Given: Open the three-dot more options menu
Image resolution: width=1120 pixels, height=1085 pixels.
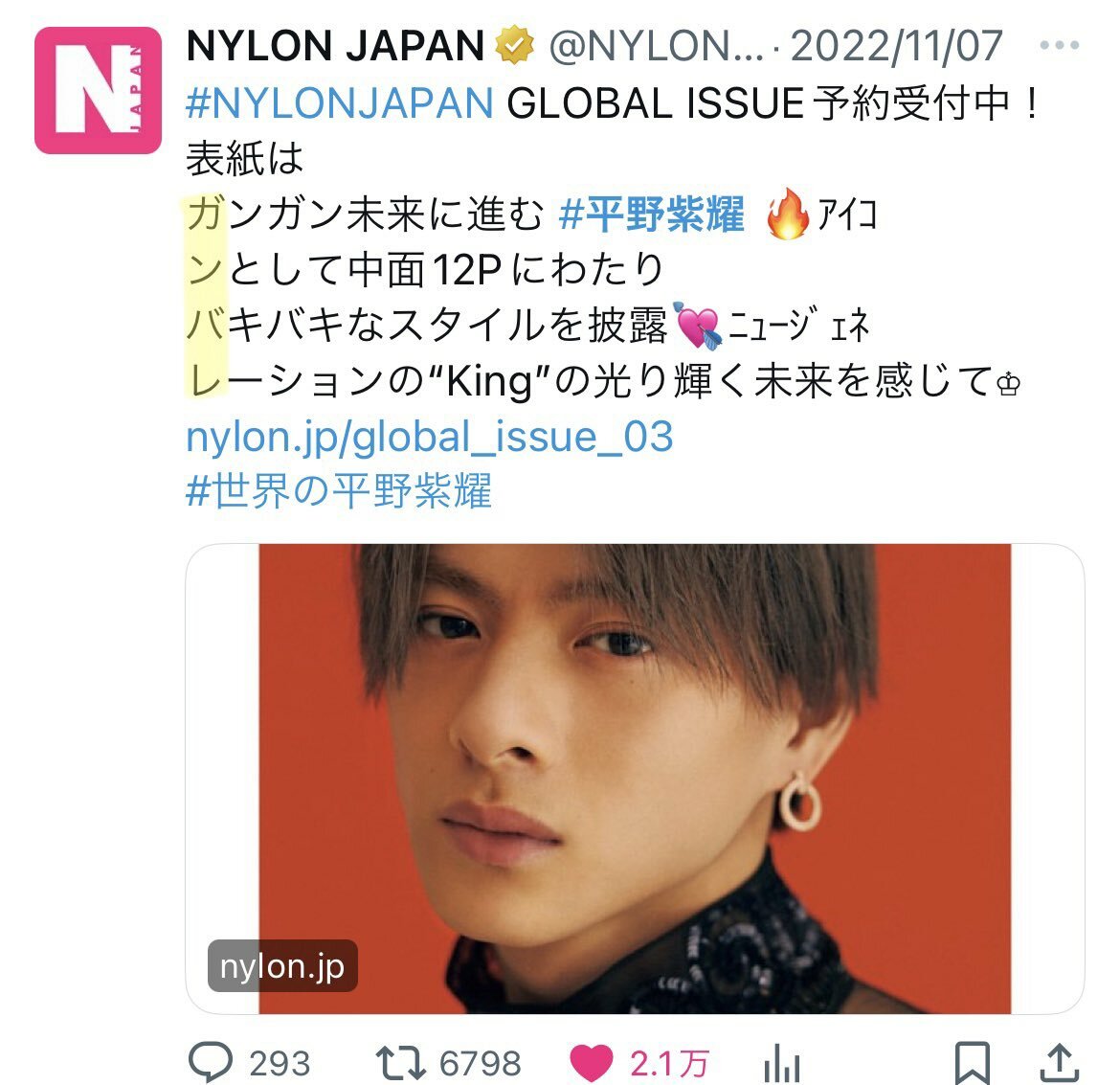Looking at the screenshot, I should (1060, 45).
